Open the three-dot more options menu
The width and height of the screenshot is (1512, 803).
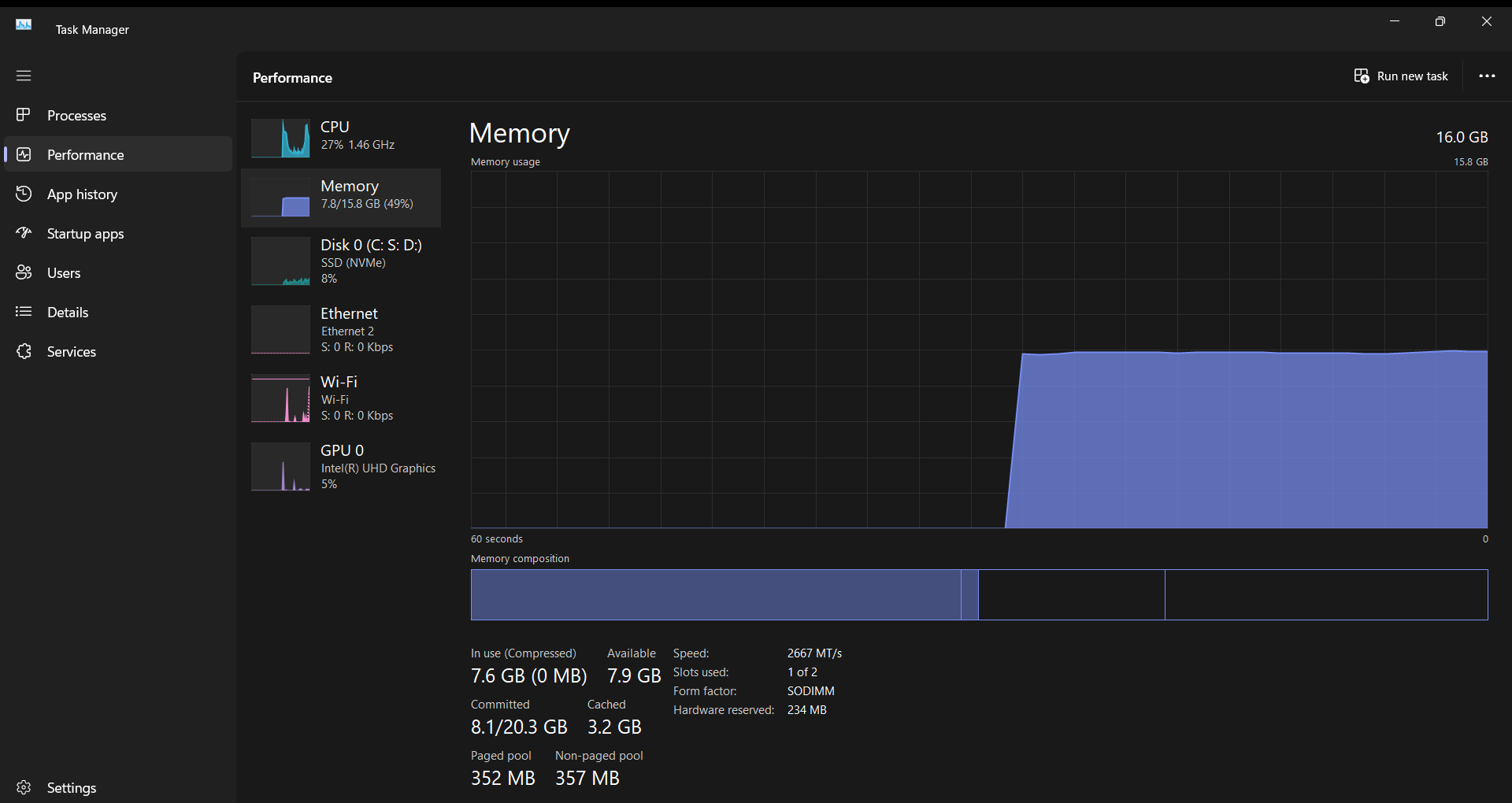(x=1487, y=76)
